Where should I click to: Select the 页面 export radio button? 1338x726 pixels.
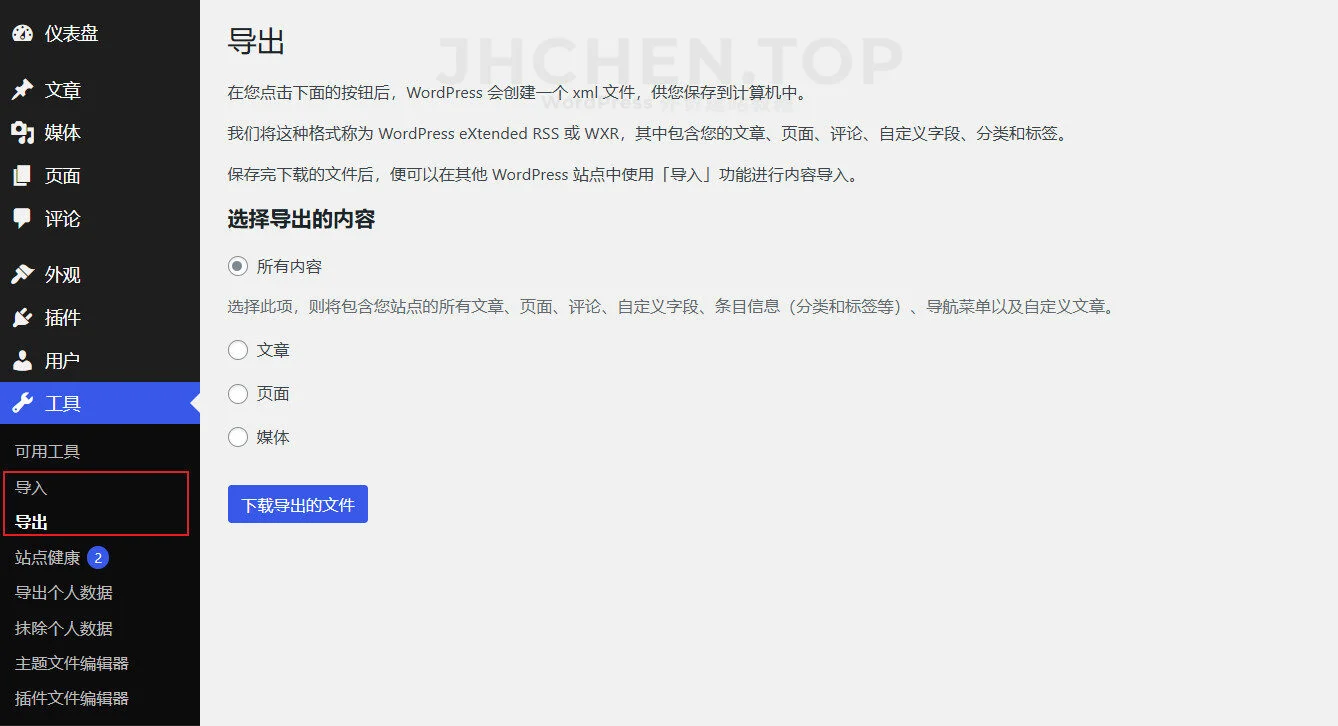(238, 393)
